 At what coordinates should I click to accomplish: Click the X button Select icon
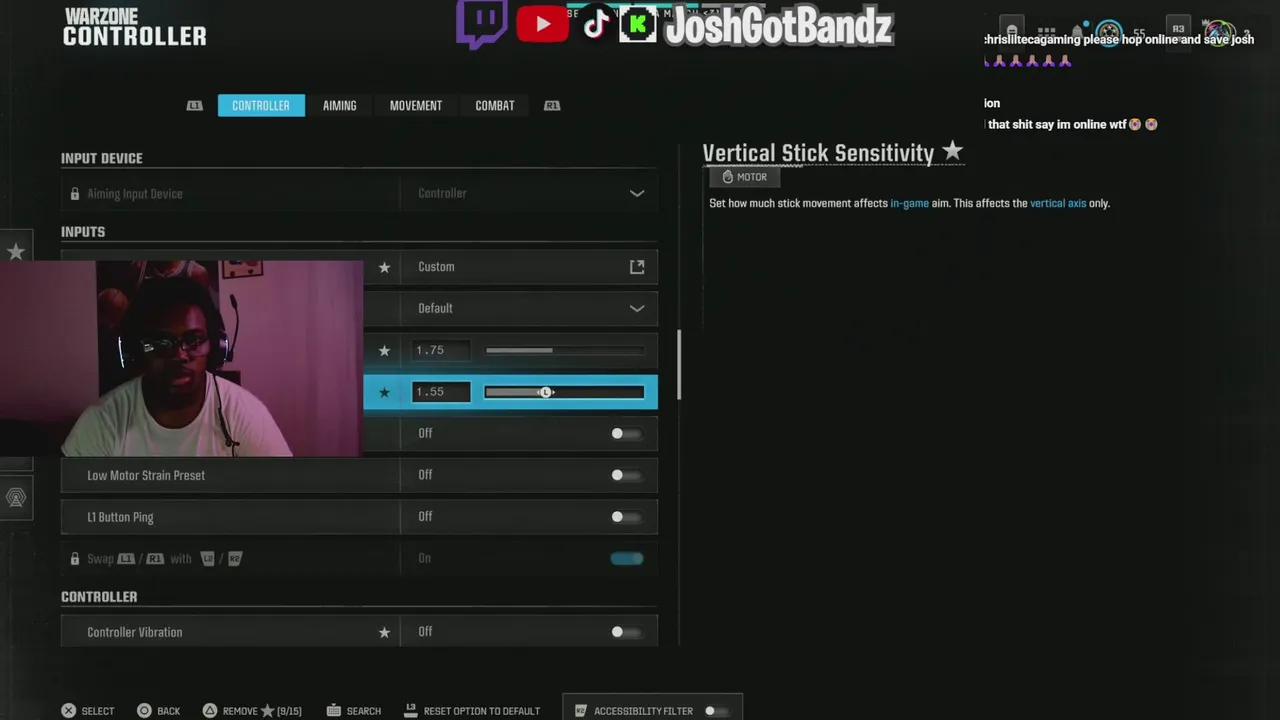coord(68,711)
